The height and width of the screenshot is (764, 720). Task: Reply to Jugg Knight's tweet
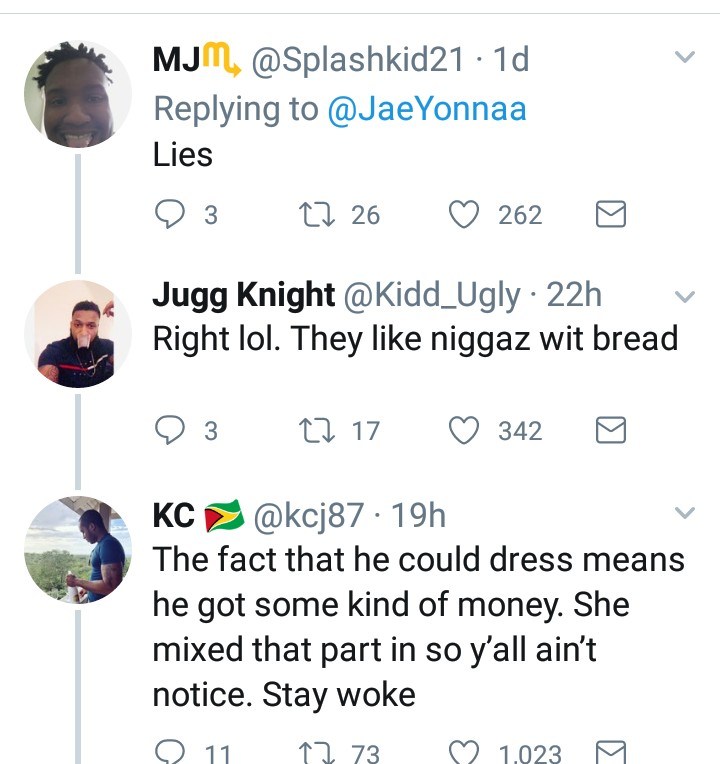pos(173,431)
